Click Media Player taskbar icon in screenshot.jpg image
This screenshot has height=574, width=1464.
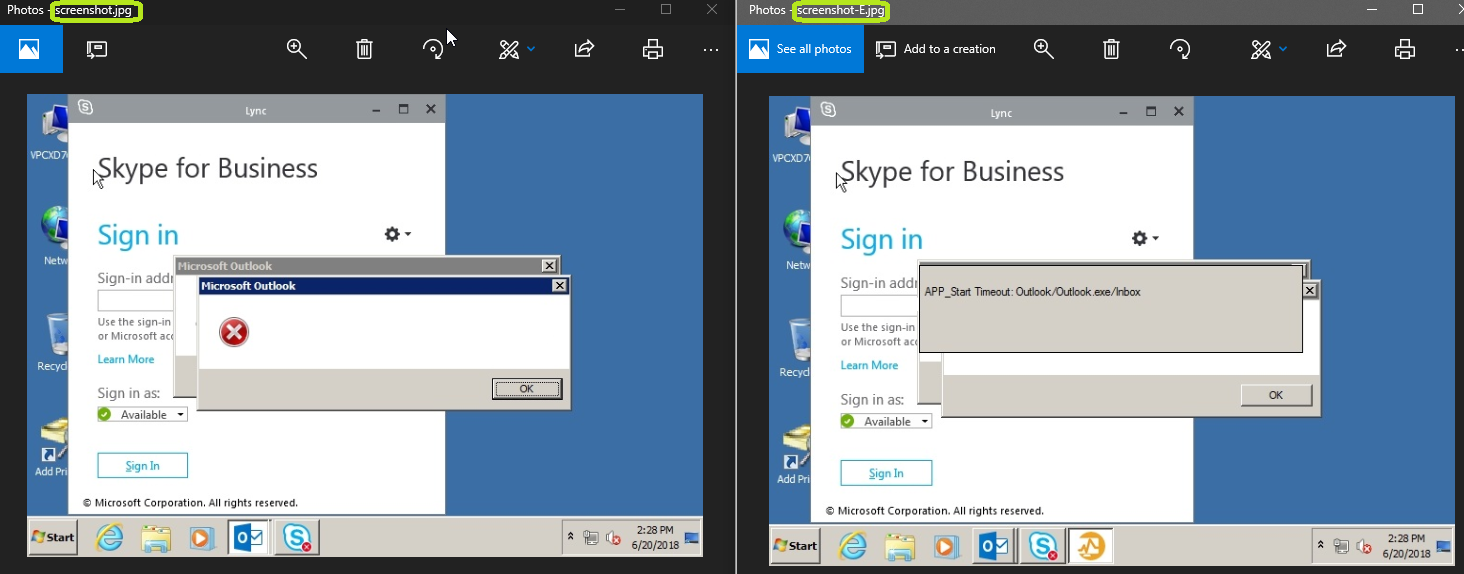click(x=202, y=538)
